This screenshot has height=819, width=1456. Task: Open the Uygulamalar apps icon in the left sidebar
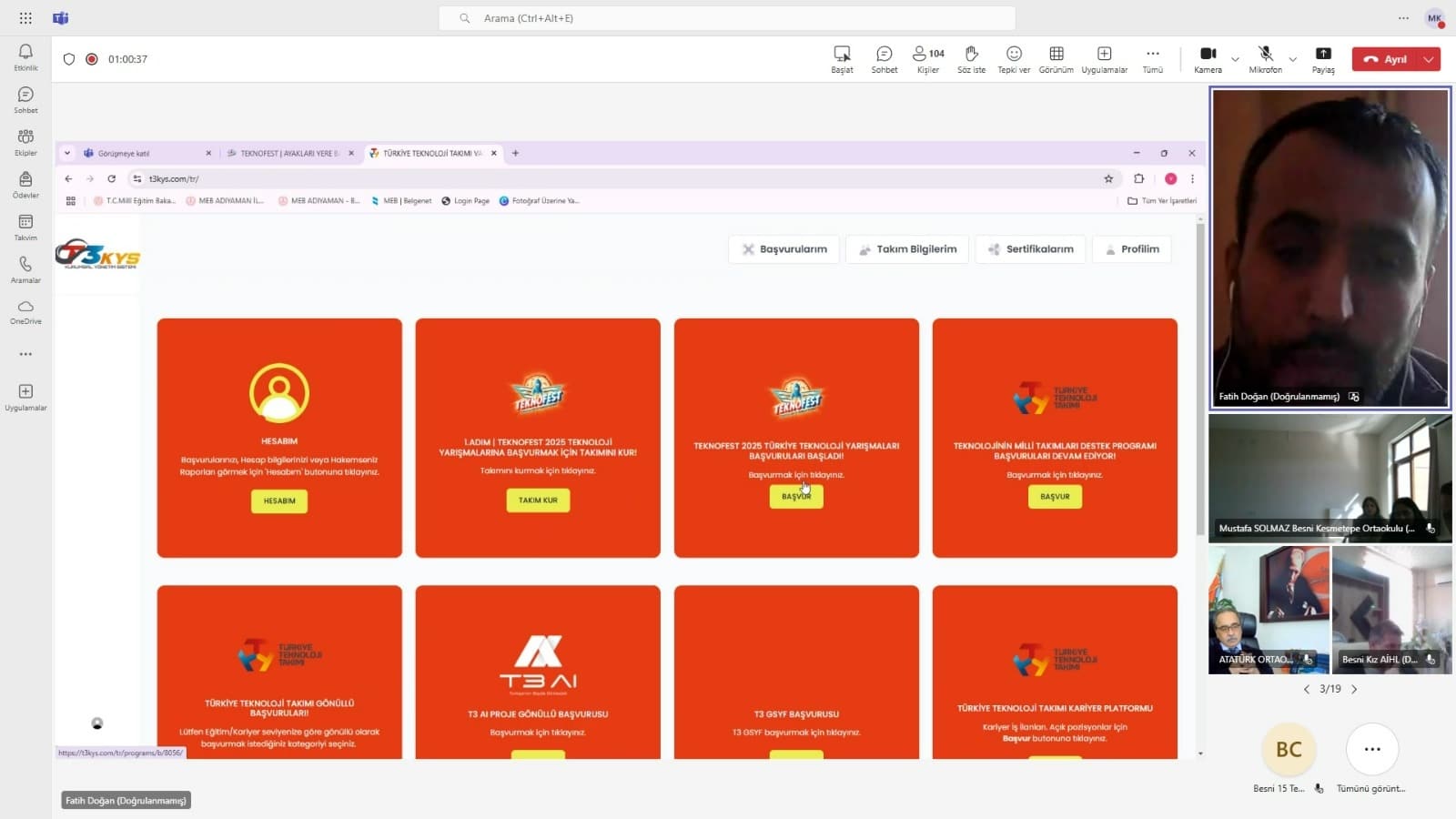point(25,398)
